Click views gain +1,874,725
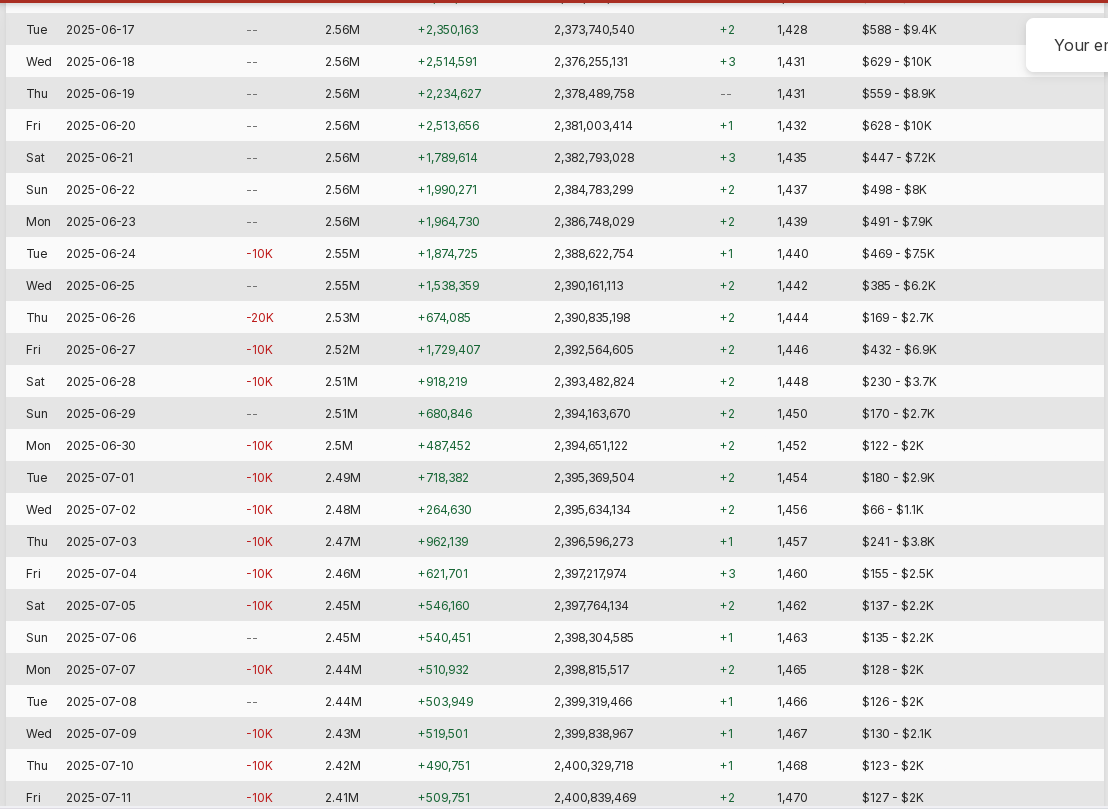The height and width of the screenshot is (809, 1108). point(448,254)
